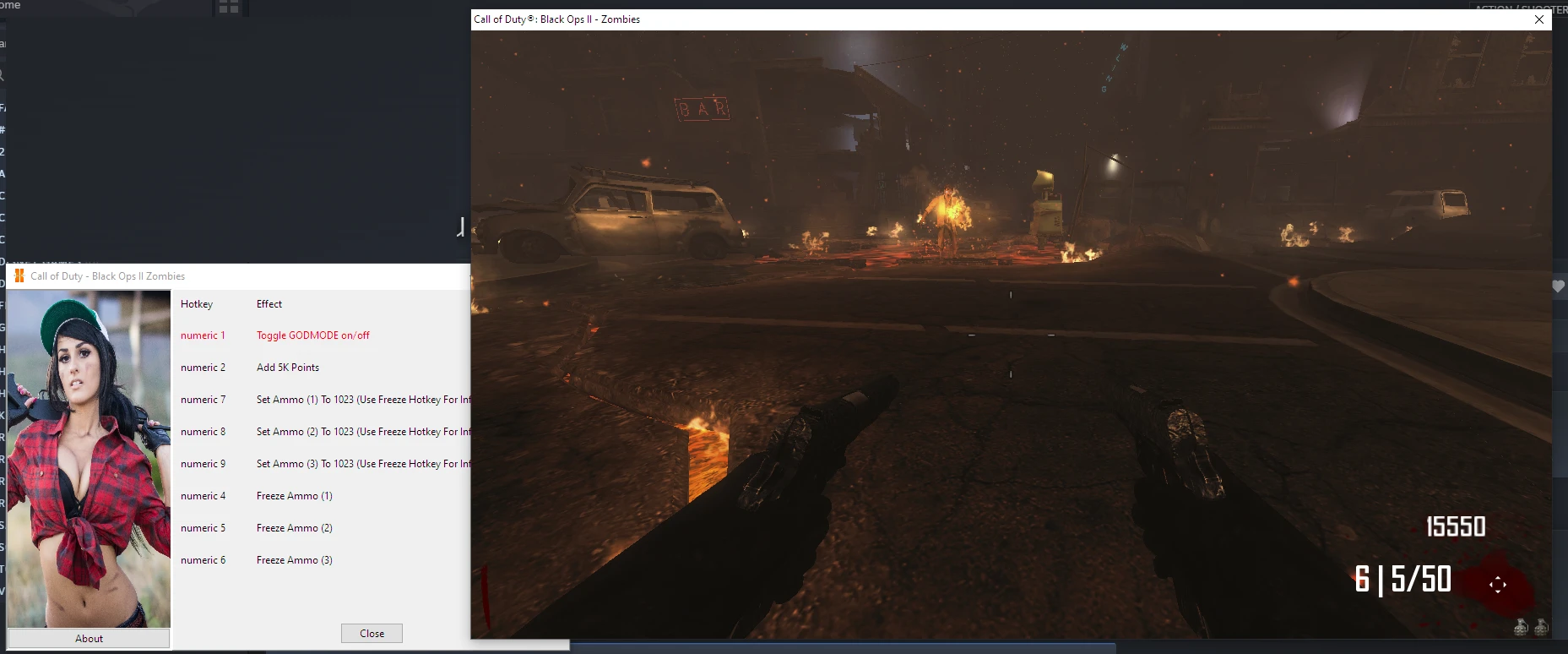
Task: Select the 'Freeze Ammo (3)' effect text
Action: coord(295,560)
